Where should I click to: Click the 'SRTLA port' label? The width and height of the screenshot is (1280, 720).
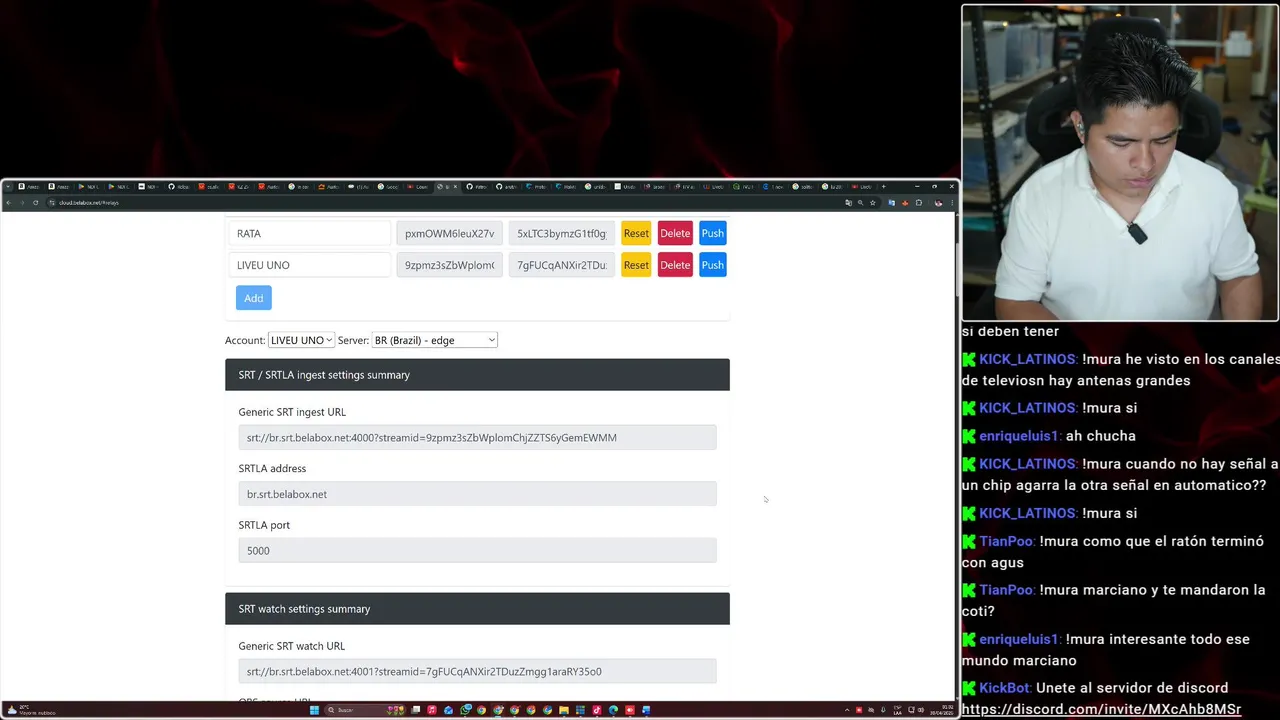point(264,525)
